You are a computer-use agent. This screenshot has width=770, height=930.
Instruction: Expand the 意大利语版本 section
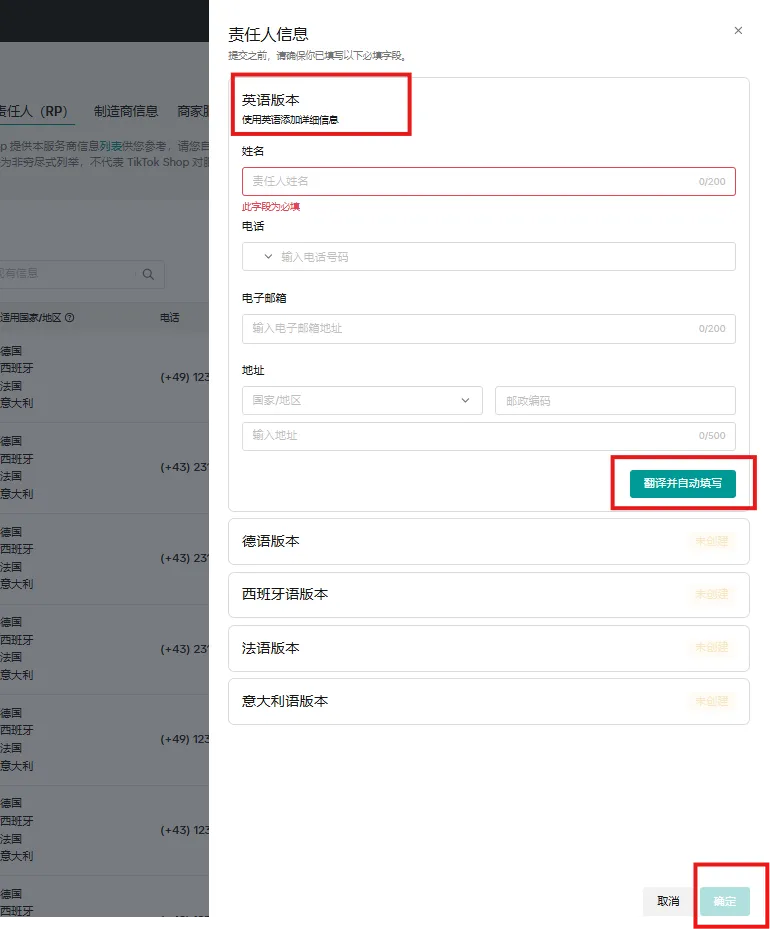pos(488,702)
